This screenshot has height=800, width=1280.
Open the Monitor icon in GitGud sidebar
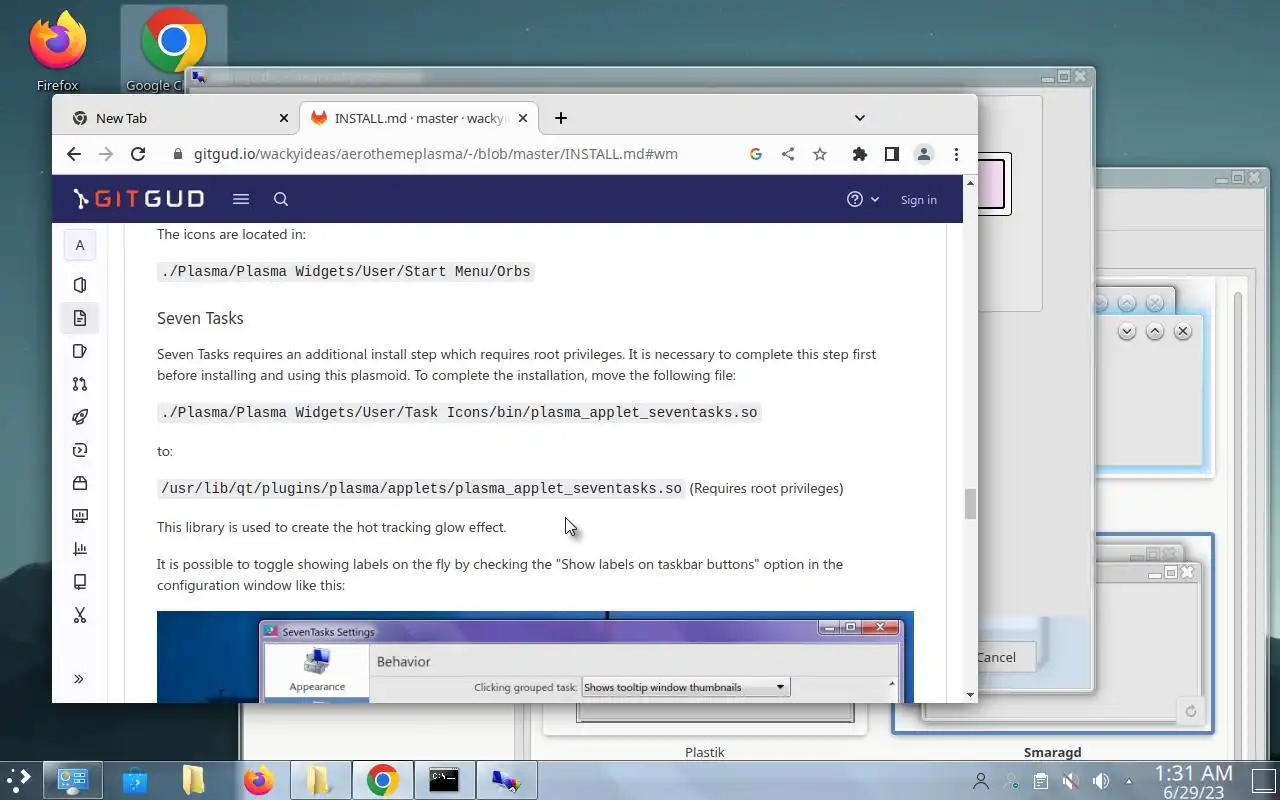pos(80,516)
